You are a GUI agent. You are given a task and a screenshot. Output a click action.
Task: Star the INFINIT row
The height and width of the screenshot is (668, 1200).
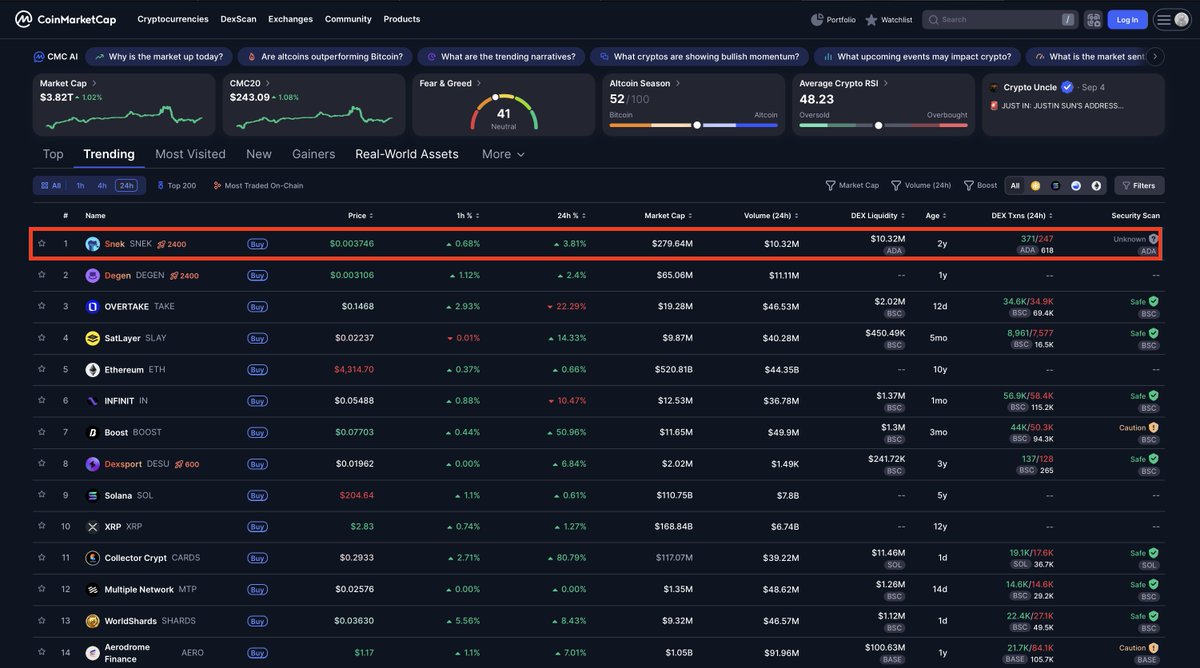pos(42,401)
